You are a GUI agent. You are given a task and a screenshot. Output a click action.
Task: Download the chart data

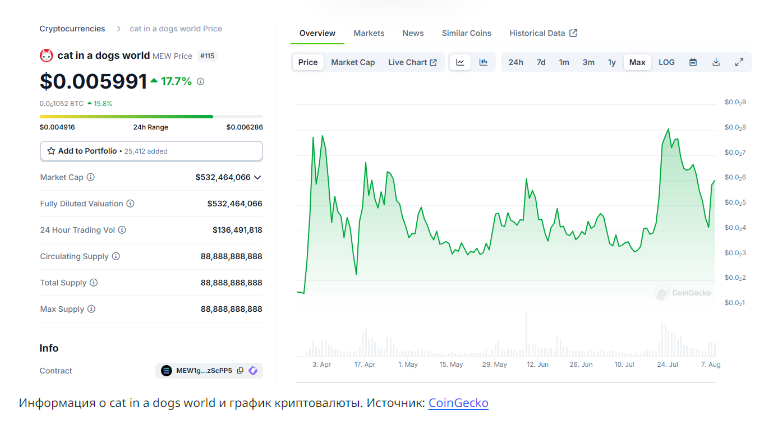(716, 62)
